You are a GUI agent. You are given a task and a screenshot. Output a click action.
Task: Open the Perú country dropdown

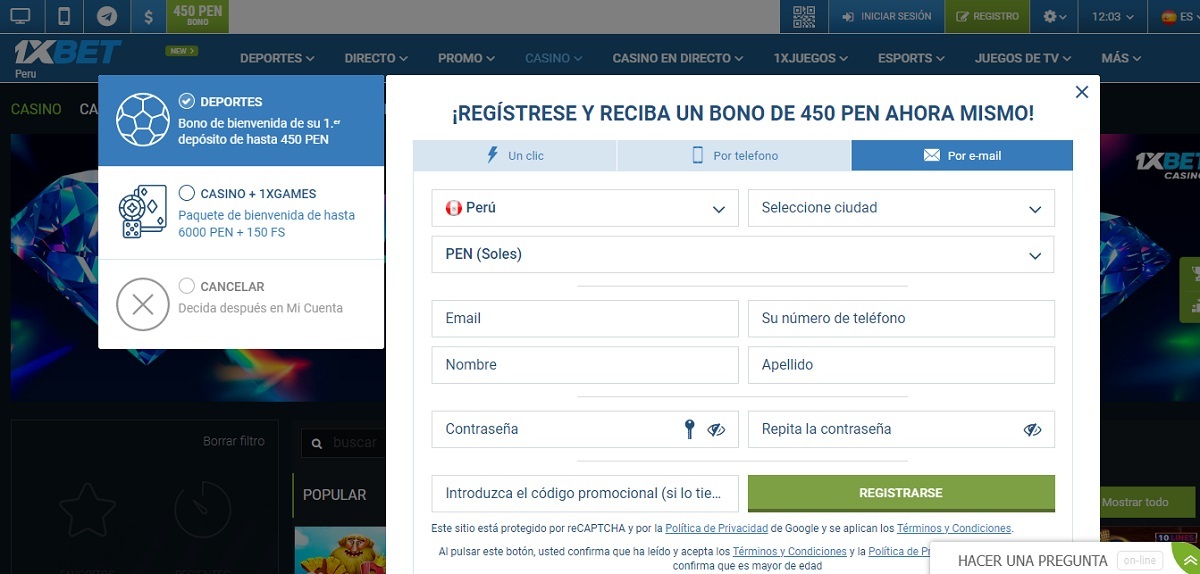pyautogui.click(x=585, y=208)
